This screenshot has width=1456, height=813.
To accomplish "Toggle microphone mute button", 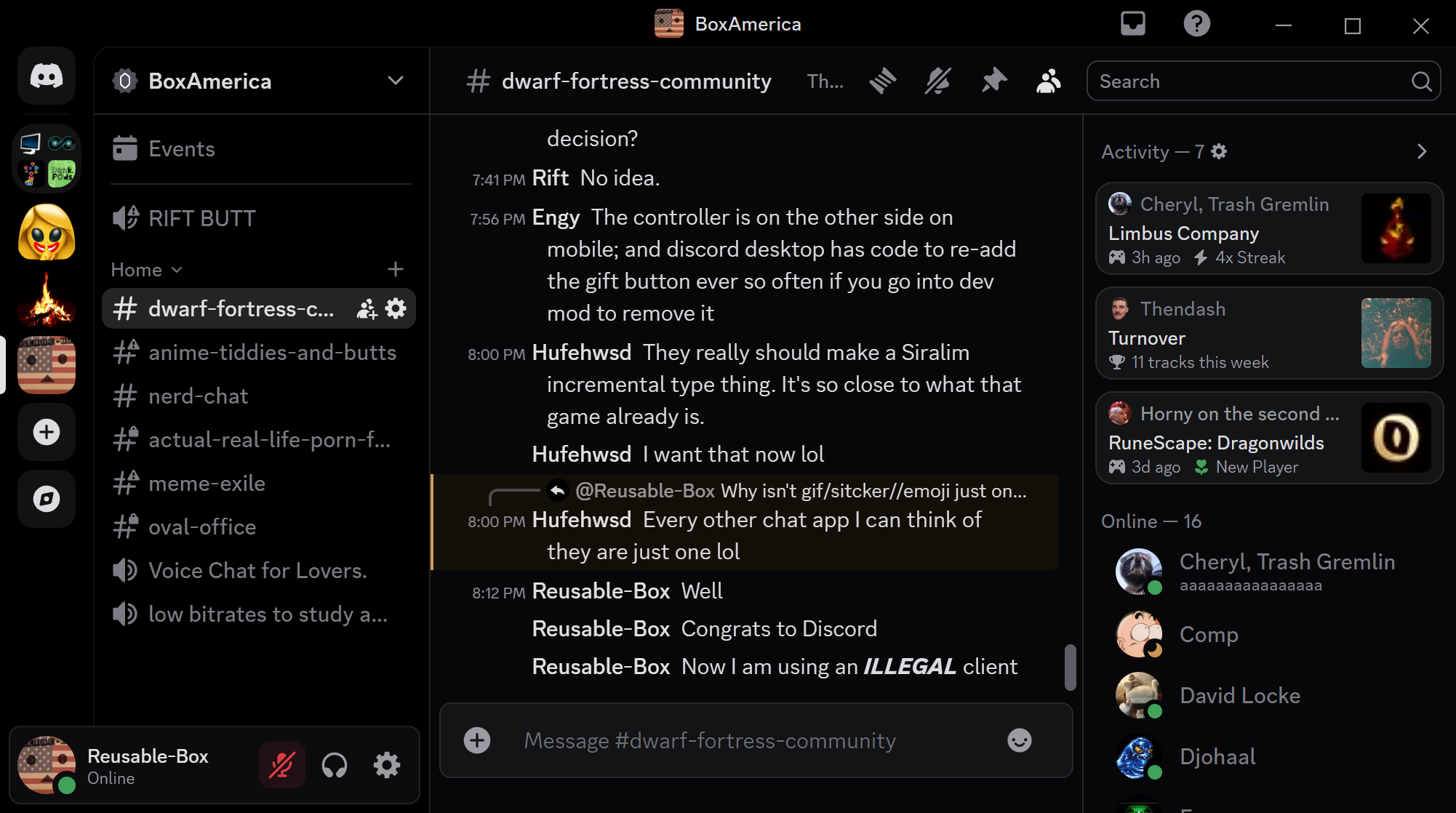I will point(281,765).
